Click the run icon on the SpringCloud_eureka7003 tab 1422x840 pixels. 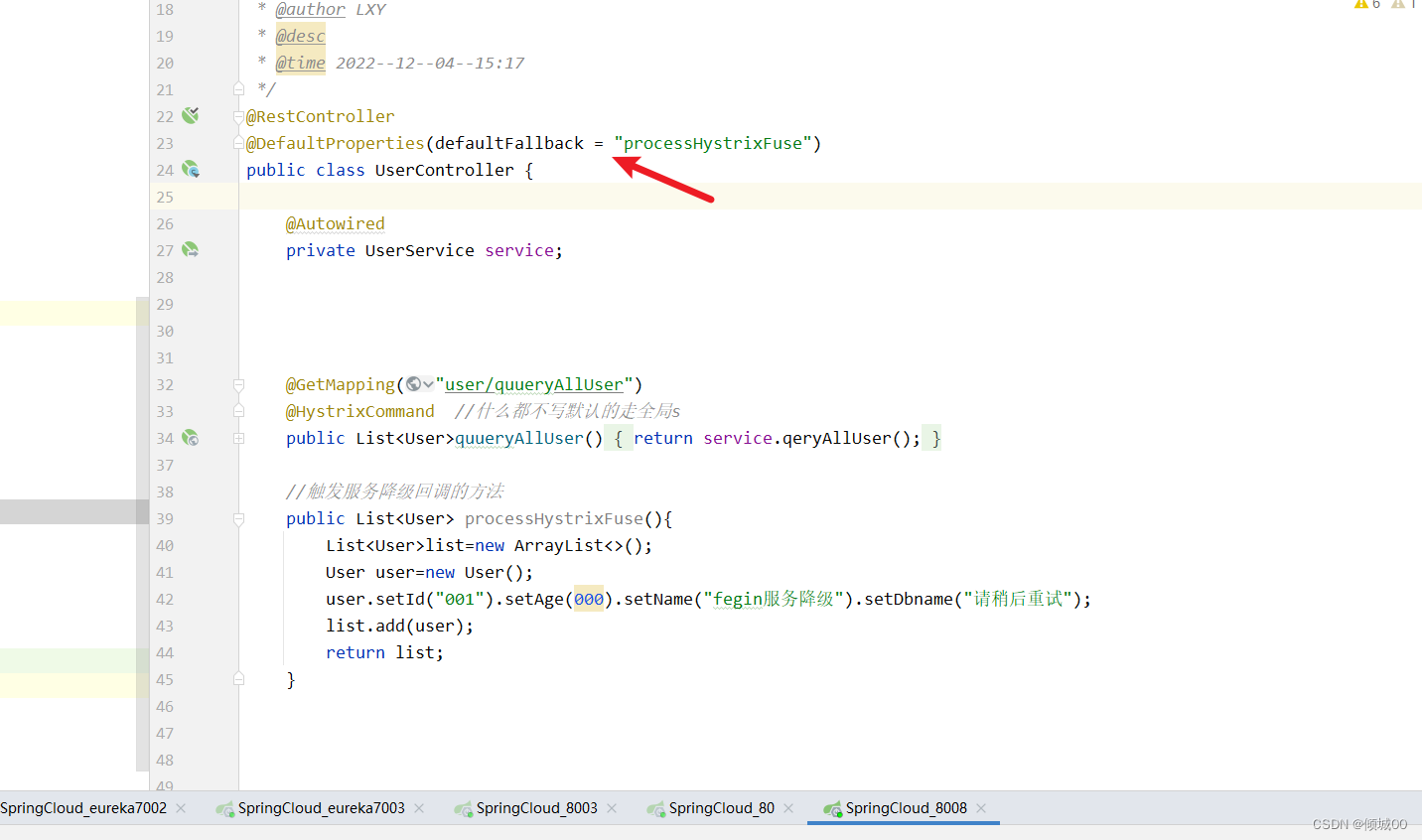pyautogui.click(x=225, y=808)
